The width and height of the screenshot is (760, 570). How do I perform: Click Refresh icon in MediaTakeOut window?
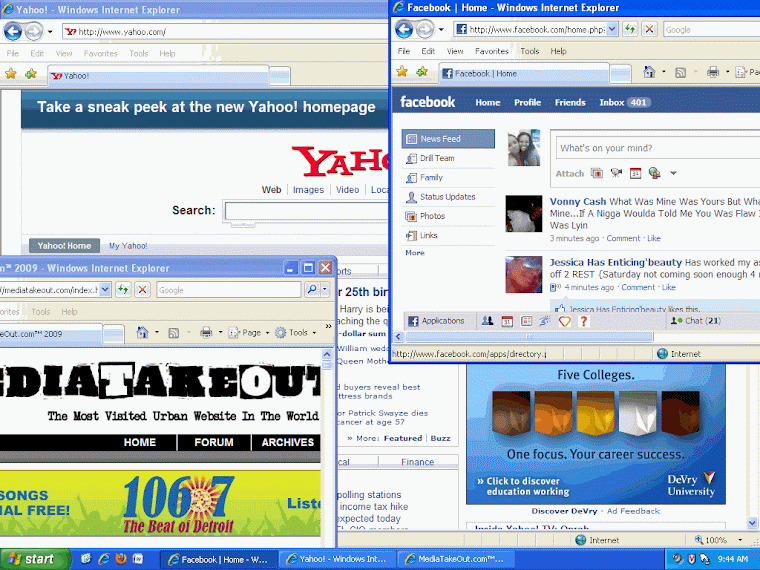click(x=123, y=290)
